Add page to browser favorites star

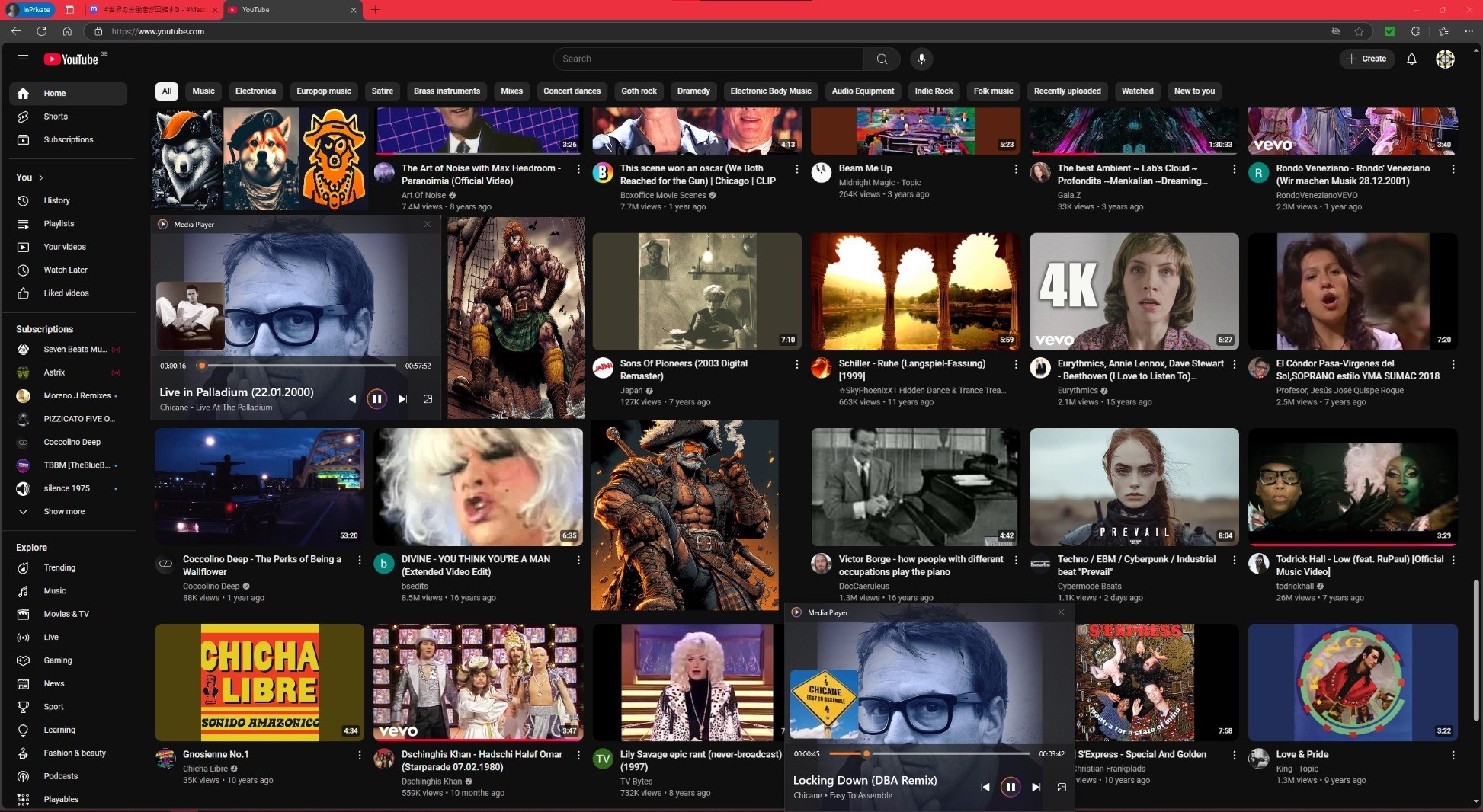click(x=1359, y=31)
